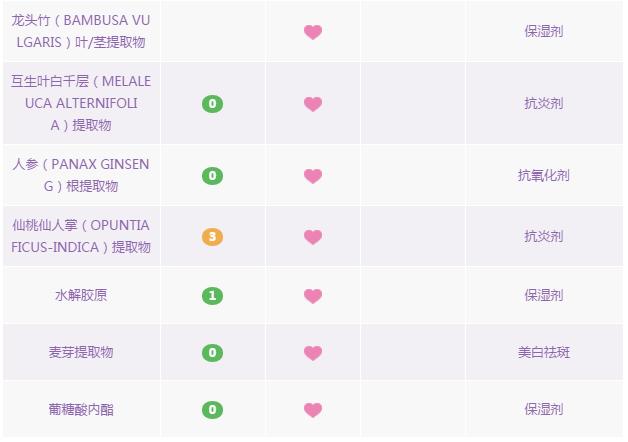Click green 0 badge for 葡糖酸内酯
628x442 pixels.
tap(212, 410)
